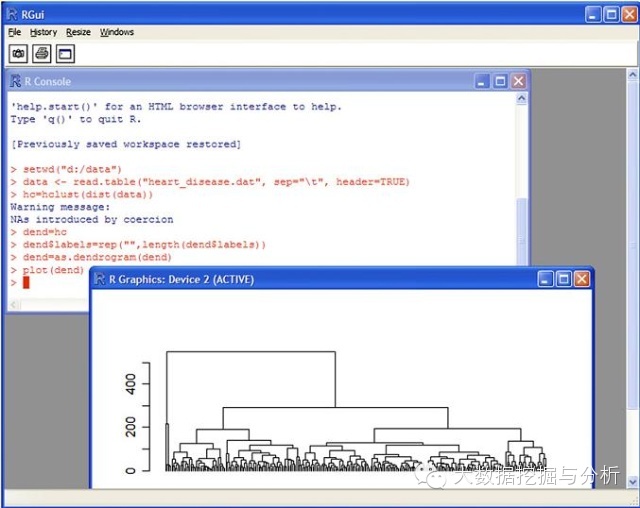The width and height of the screenshot is (640, 508).
Task: Click the 0 axis label on plot
Action: [131, 471]
